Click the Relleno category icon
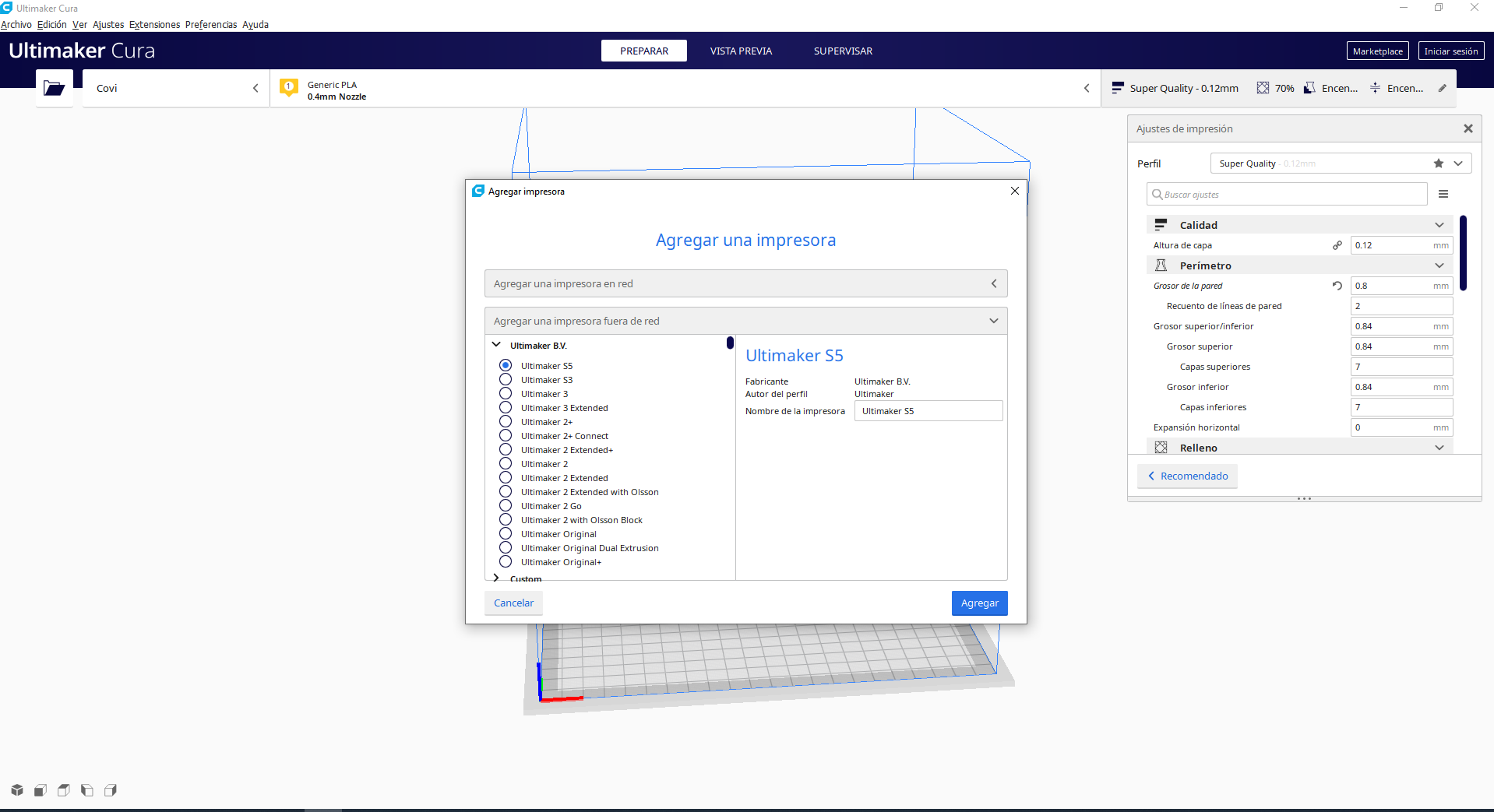 (1161, 448)
